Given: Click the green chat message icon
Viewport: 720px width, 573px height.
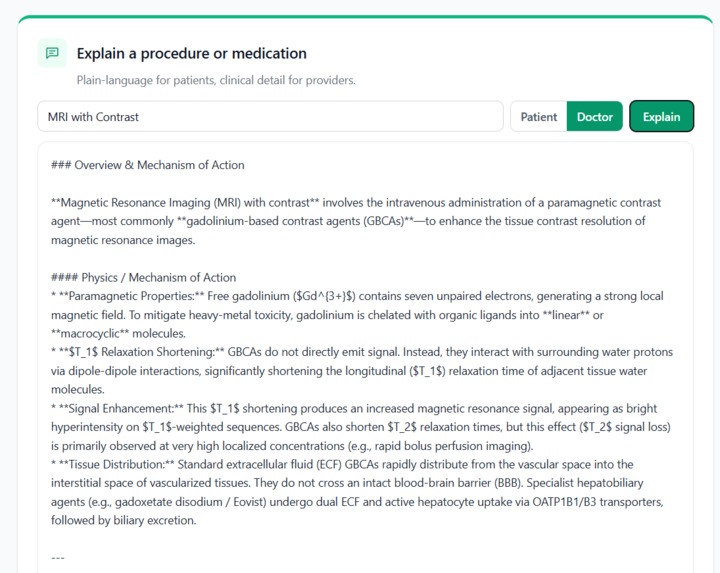Looking at the screenshot, I should 52,53.
